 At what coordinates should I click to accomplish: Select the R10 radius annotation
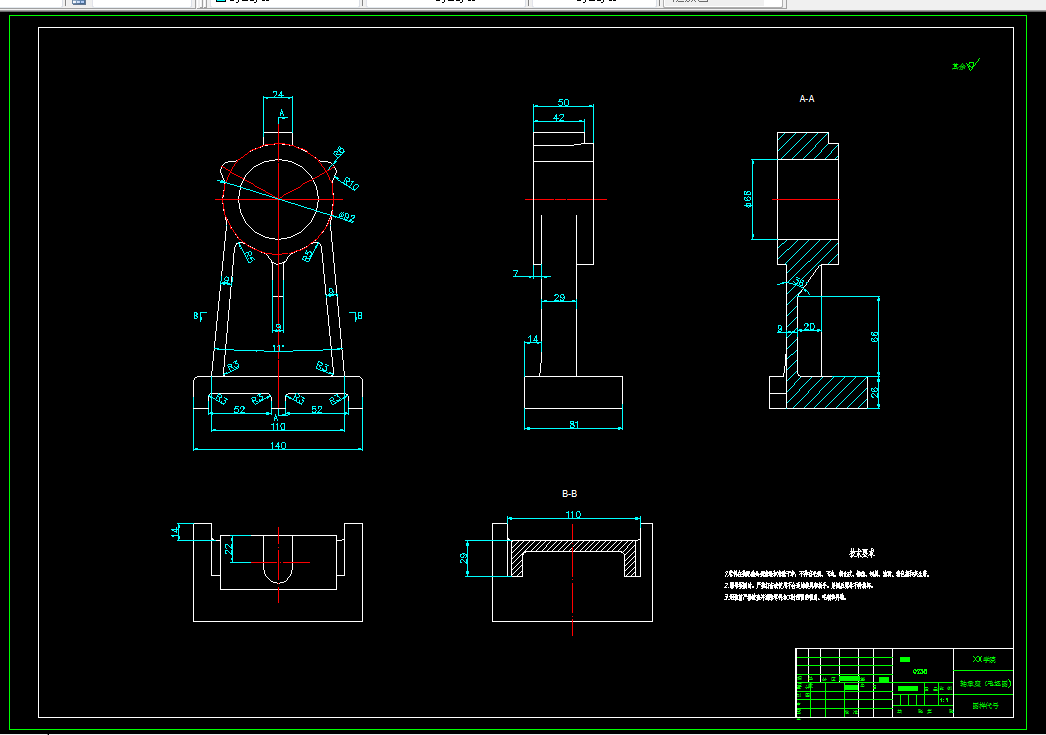click(x=350, y=183)
